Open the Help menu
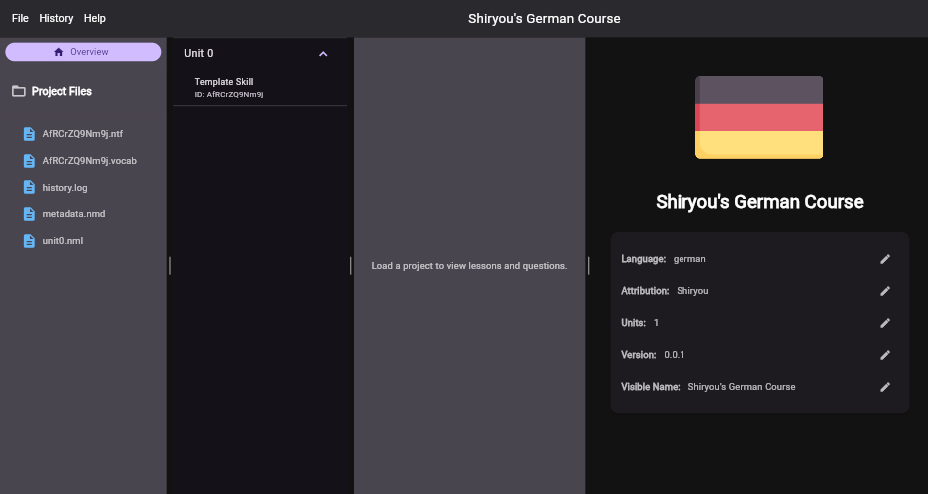This screenshot has width=929, height=494. pos(95,18)
